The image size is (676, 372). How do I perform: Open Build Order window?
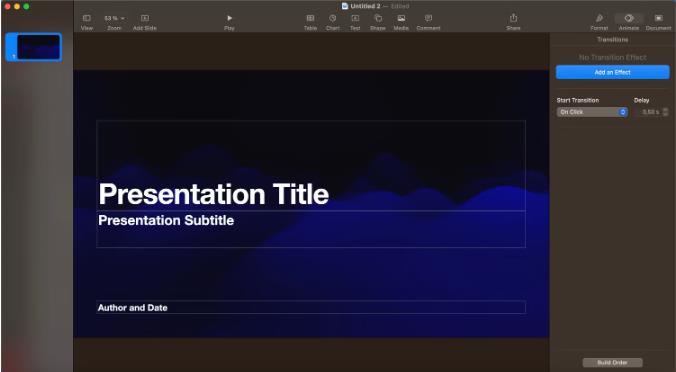(613, 363)
